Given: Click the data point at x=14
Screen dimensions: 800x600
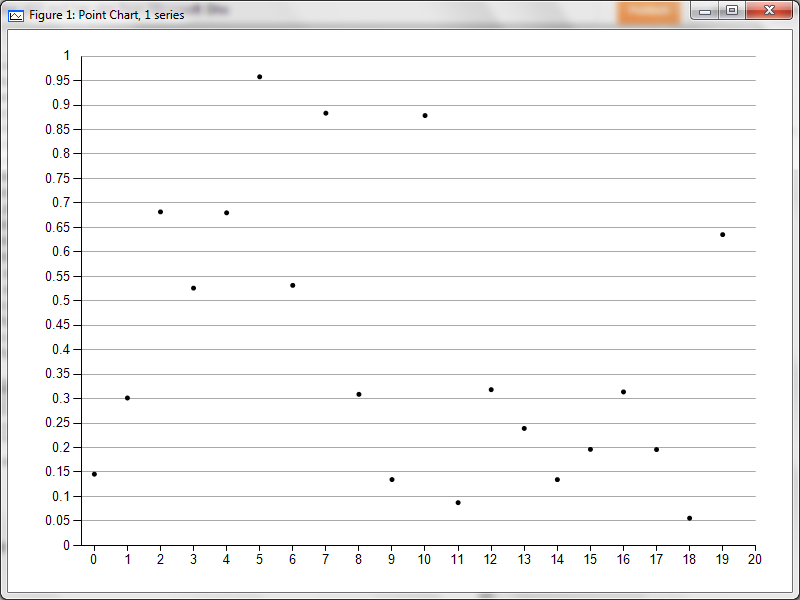Looking at the screenshot, I should tap(558, 480).
